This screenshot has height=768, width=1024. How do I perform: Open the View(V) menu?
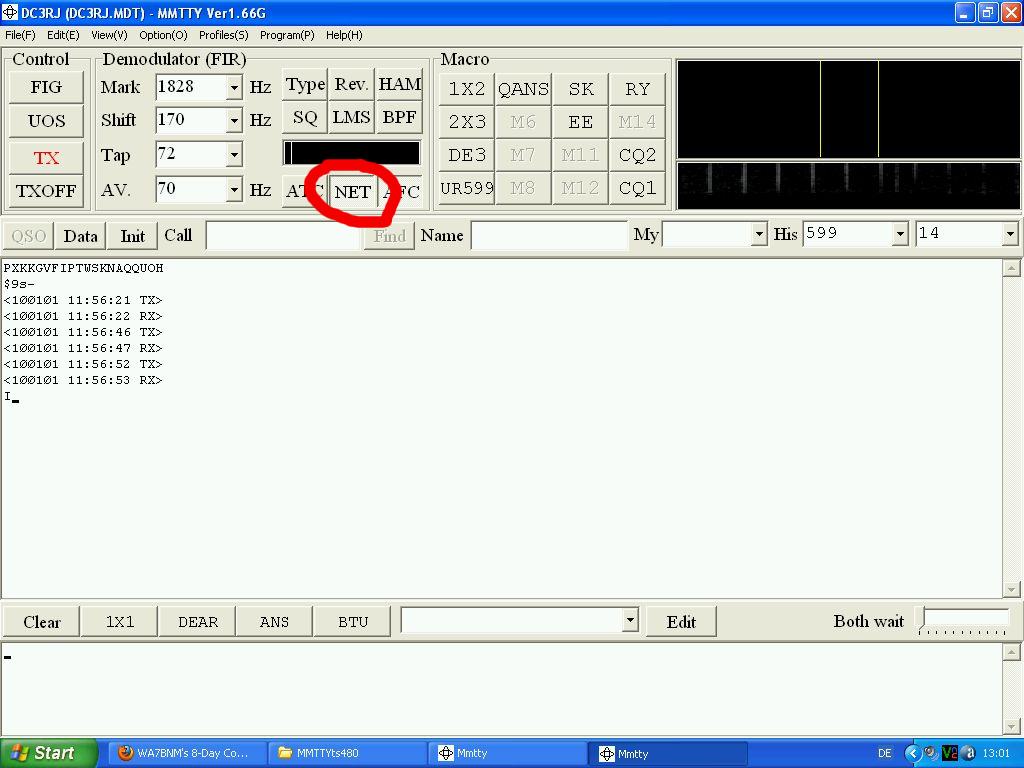point(109,35)
